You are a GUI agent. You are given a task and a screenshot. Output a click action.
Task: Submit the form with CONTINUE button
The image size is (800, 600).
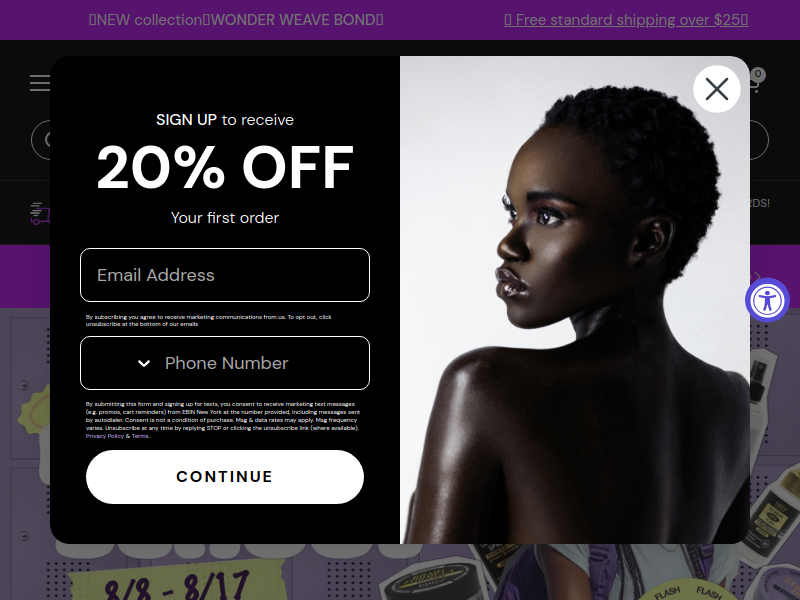225,477
